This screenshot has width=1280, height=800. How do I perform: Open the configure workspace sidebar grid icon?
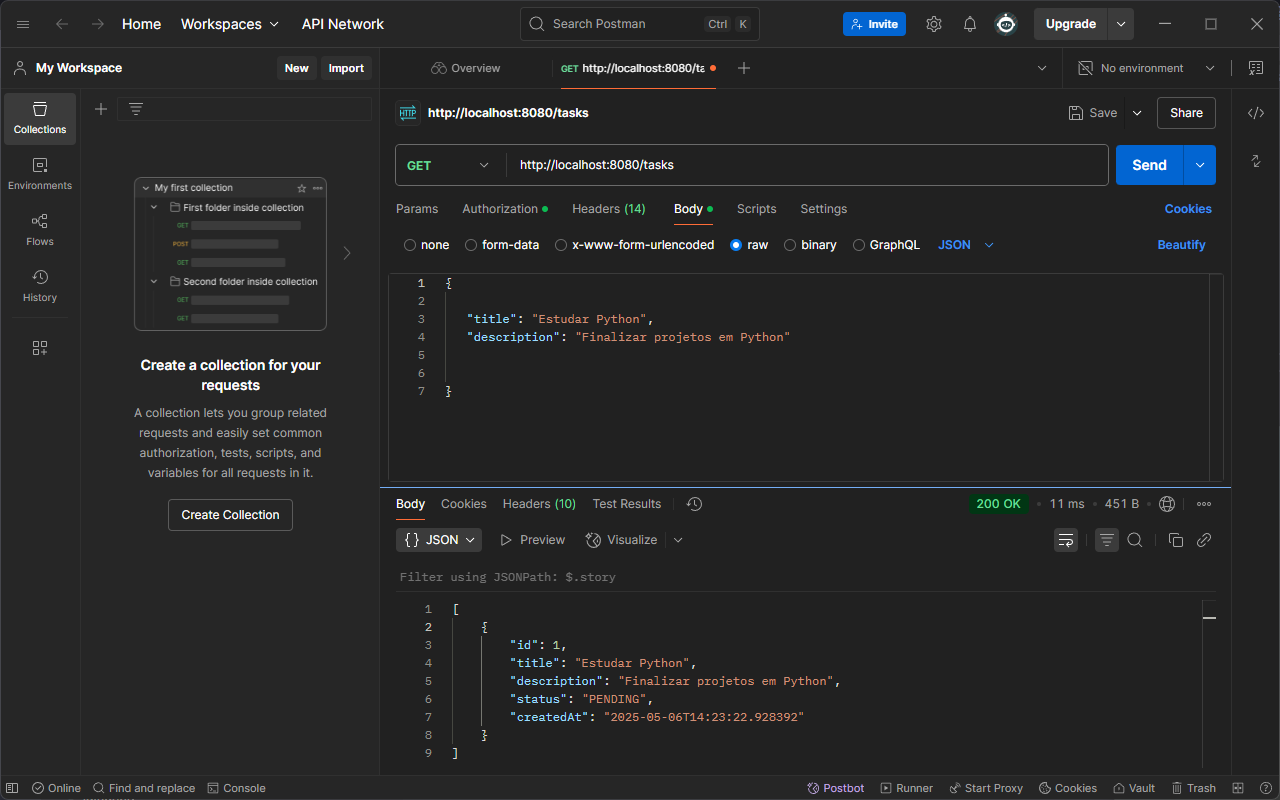(x=40, y=348)
